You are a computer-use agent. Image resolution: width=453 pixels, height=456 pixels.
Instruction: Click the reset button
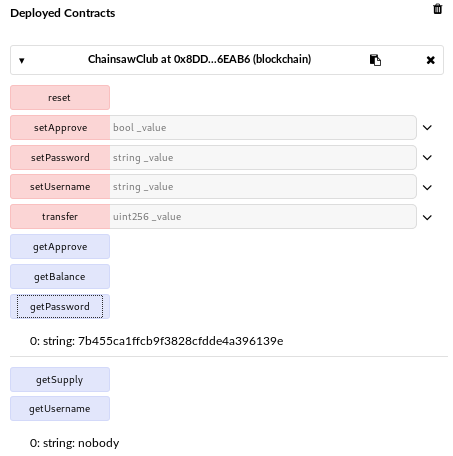60,97
